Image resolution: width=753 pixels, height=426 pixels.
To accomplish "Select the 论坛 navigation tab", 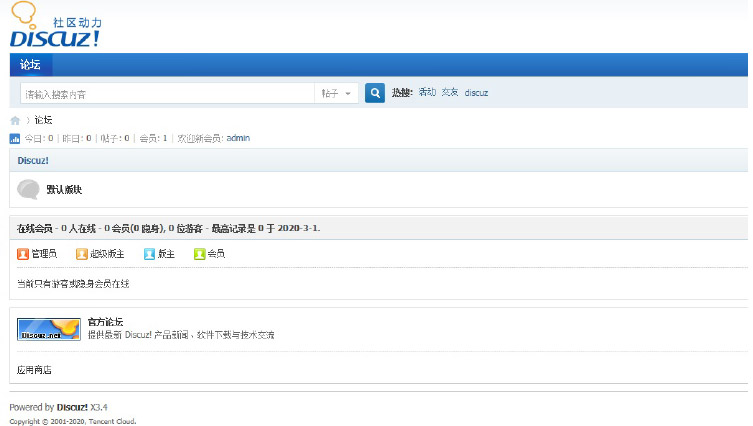I will (x=30, y=65).
